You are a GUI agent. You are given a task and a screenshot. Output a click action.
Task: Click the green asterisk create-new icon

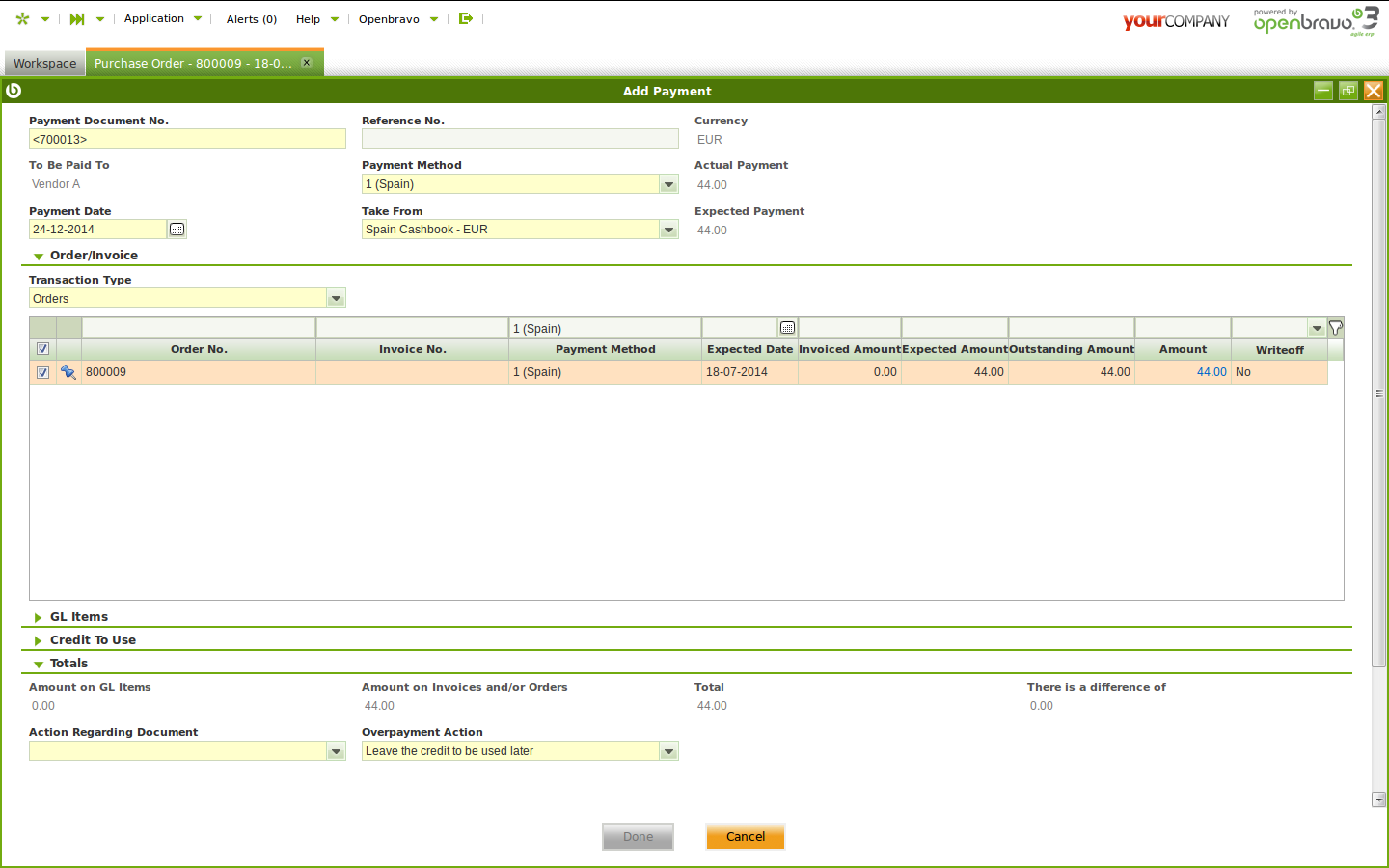click(x=23, y=18)
